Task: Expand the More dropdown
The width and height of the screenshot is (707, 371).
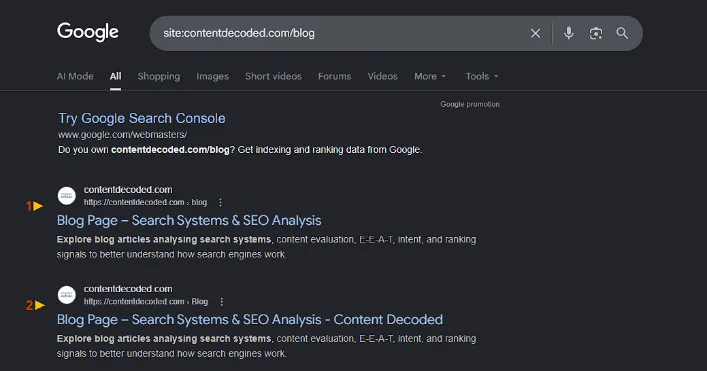Action: tap(430, 76)
